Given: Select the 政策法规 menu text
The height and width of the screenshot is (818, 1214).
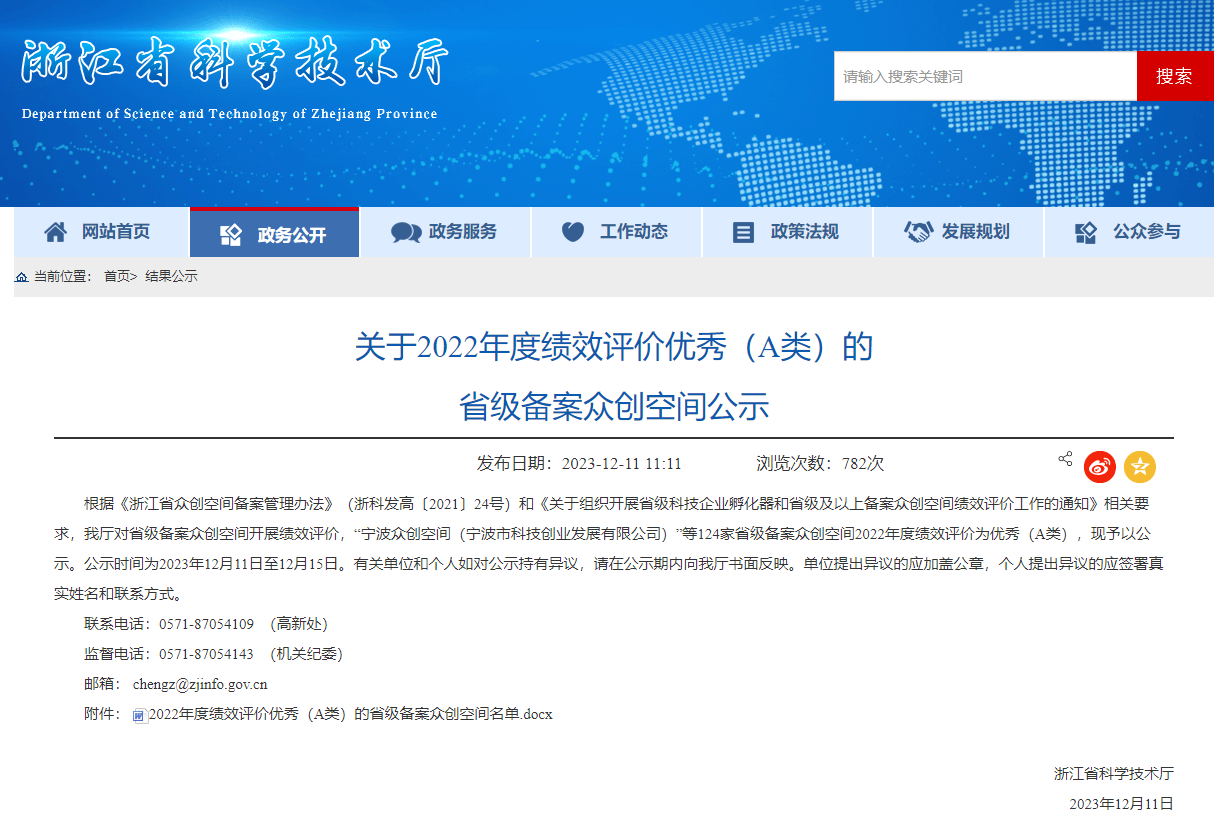Looking at the screenshot, I should click(x=804, y=232).
